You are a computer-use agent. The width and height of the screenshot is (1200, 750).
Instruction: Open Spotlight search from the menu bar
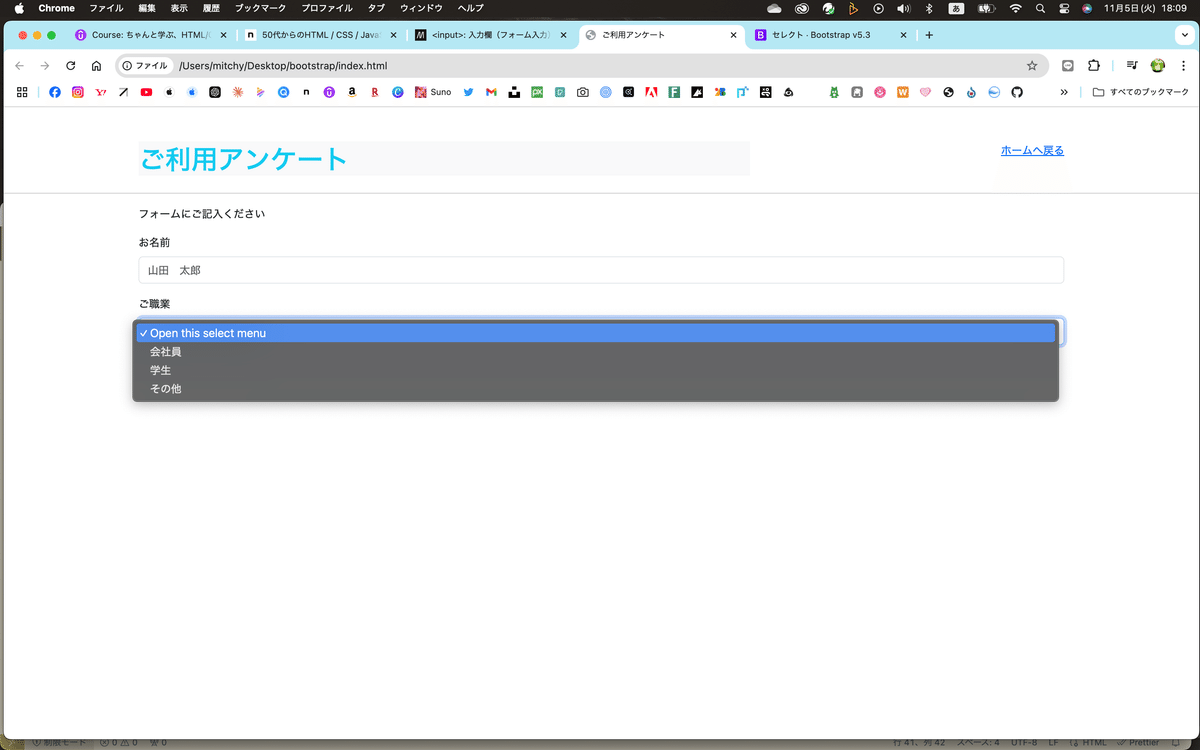pyautogui.click(x=1040, y=8)
